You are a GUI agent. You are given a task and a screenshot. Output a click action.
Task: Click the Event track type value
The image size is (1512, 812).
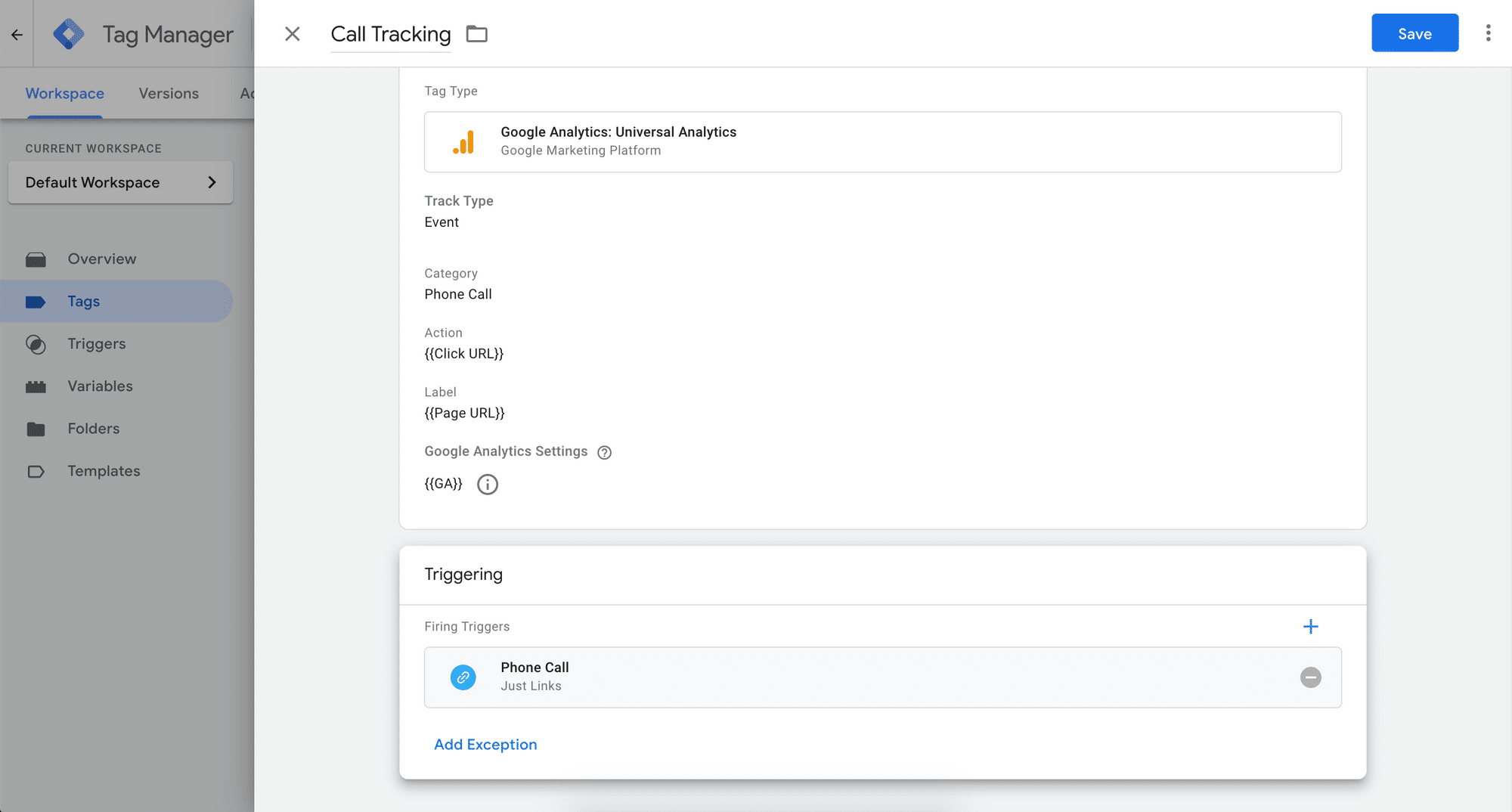[442, 222]
